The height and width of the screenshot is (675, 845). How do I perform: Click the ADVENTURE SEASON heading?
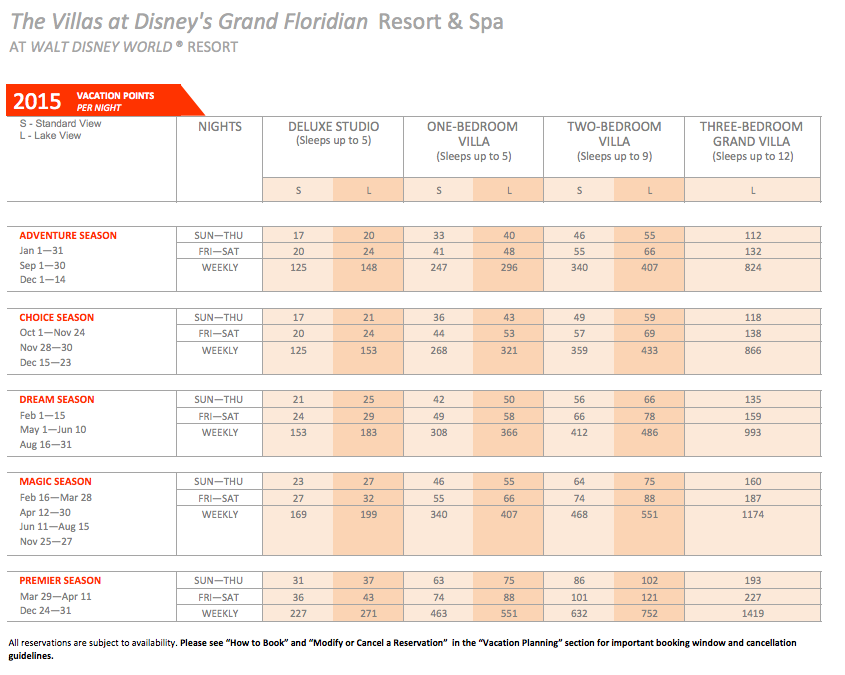(x=68, y=236)
